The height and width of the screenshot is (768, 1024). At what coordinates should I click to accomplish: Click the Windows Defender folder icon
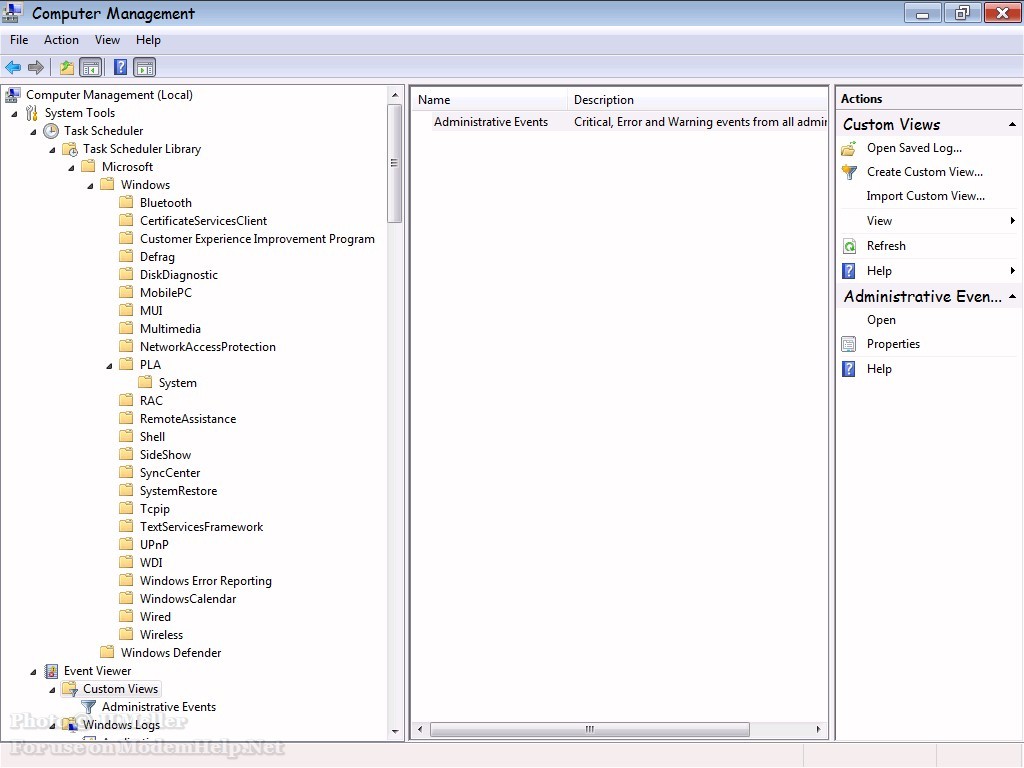tap(107, 652)
